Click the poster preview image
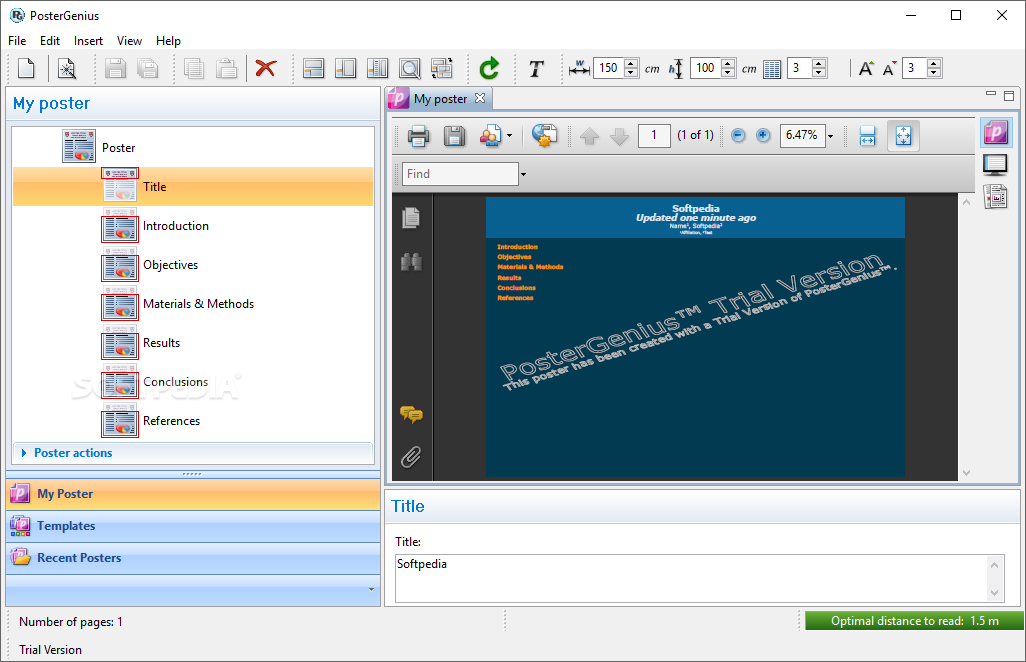 pos(695,338)
